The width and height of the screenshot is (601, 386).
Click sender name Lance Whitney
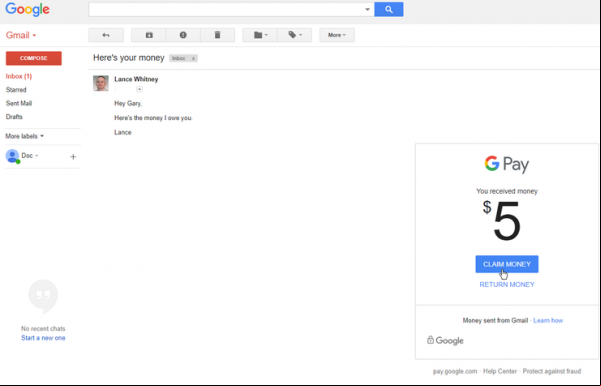136,79
